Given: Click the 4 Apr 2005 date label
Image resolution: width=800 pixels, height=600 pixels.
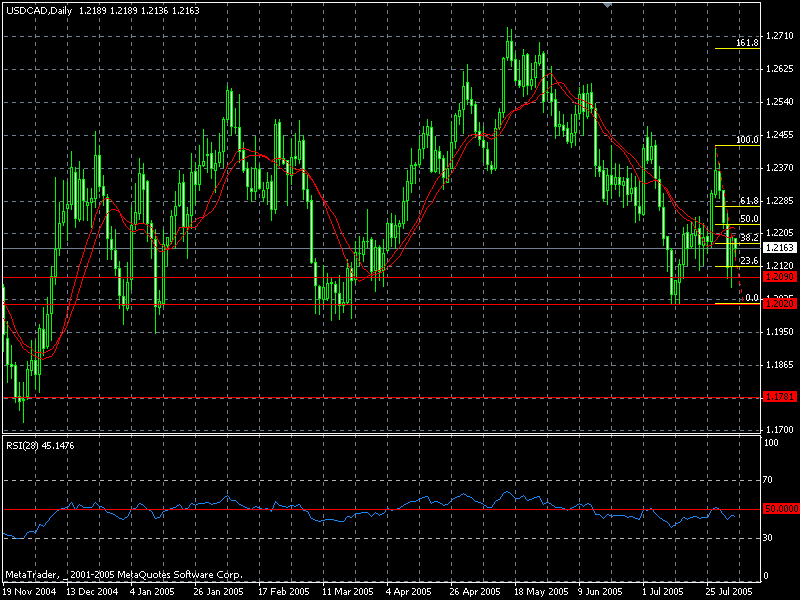Looking at the screenshot, I should click(409, 592).
